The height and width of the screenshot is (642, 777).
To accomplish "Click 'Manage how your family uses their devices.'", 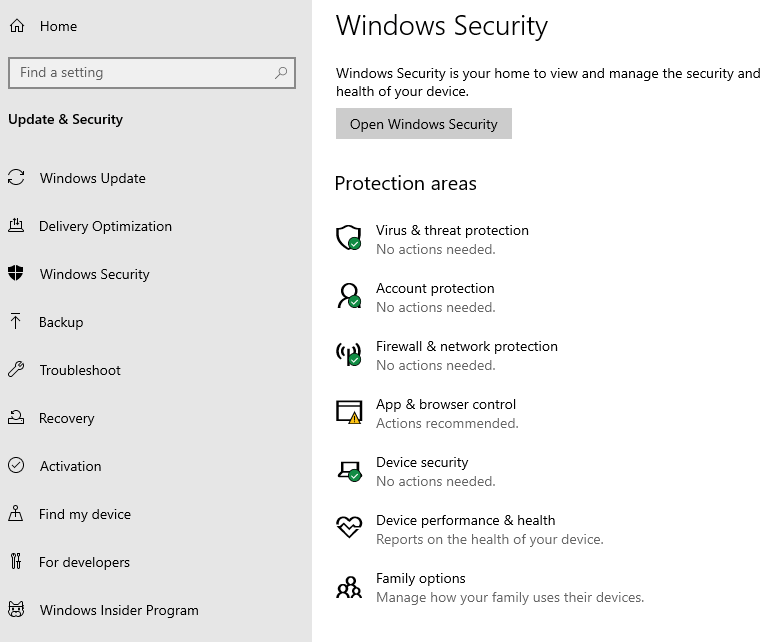I will pos(510,597).
